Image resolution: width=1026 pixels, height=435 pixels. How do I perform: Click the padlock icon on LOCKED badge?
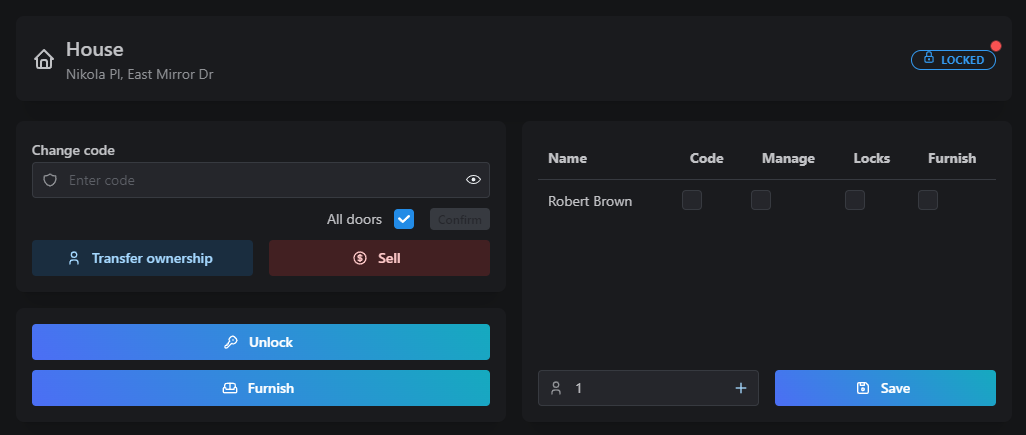(929, 58)
